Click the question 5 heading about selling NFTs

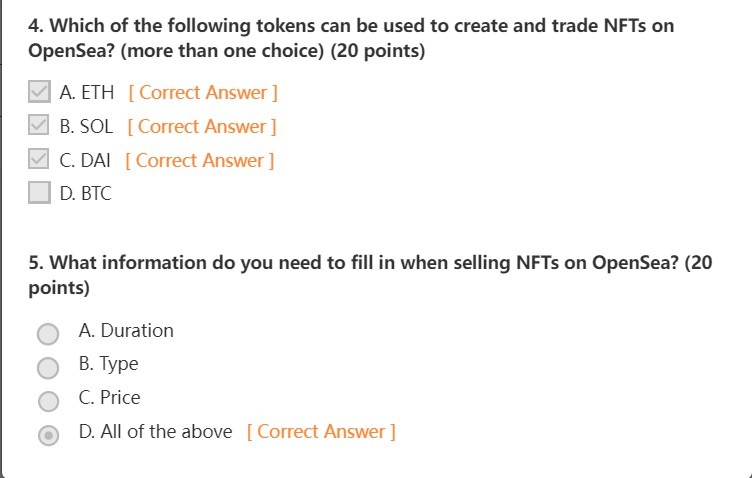pos(370,275)
